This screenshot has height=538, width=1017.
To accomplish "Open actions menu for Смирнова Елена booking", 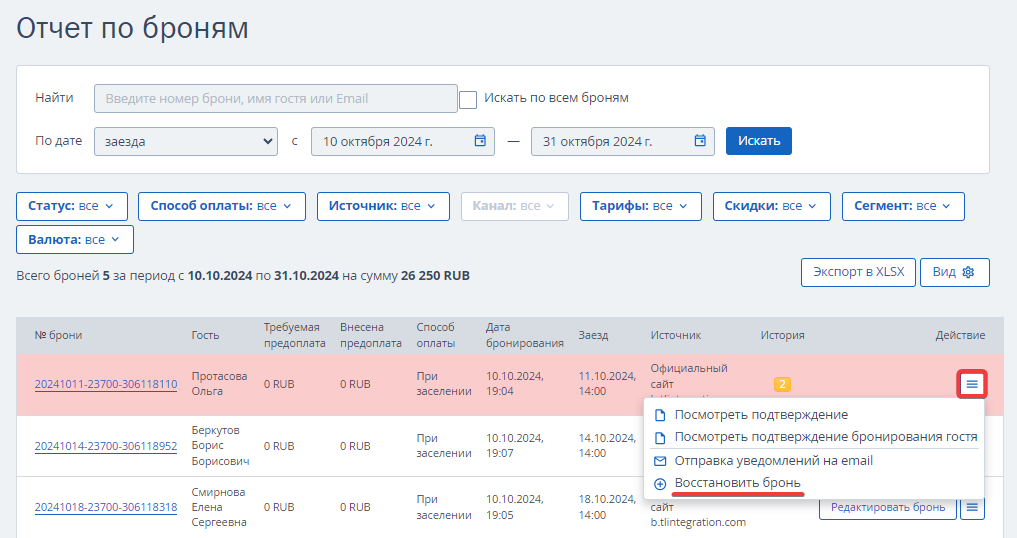I will click(x=972, y=507).
